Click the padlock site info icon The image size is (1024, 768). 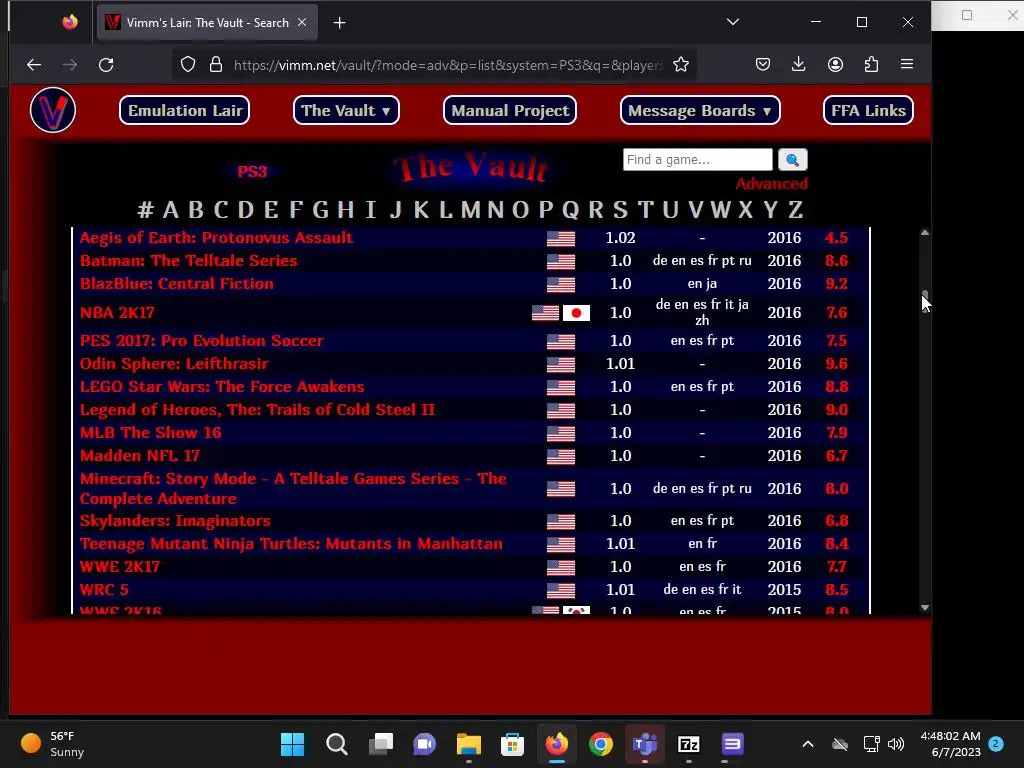(216, 65)
